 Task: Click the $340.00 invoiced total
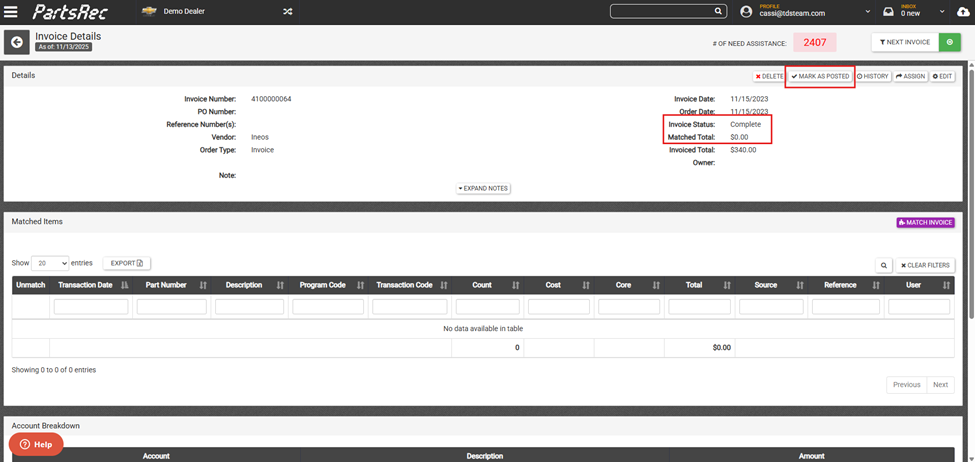coord(743,150)
